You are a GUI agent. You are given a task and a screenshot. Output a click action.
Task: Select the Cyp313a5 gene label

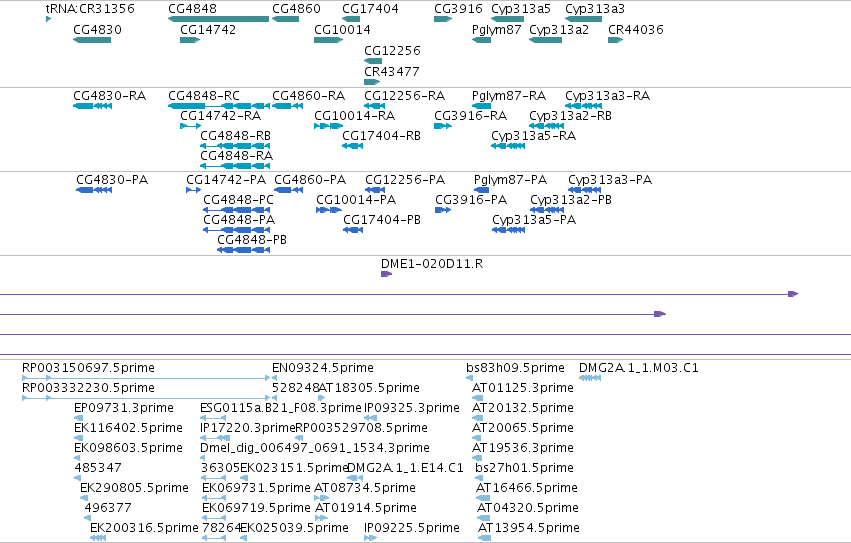521,9
